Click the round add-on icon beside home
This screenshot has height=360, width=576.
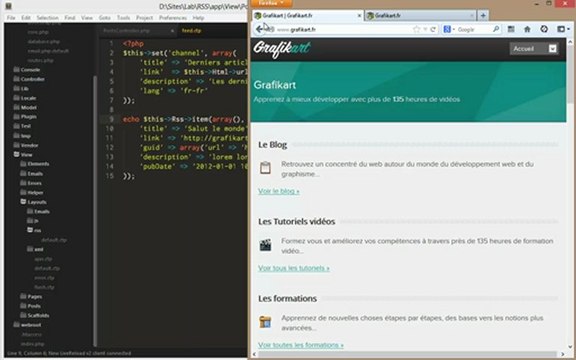tap(544, 29)
